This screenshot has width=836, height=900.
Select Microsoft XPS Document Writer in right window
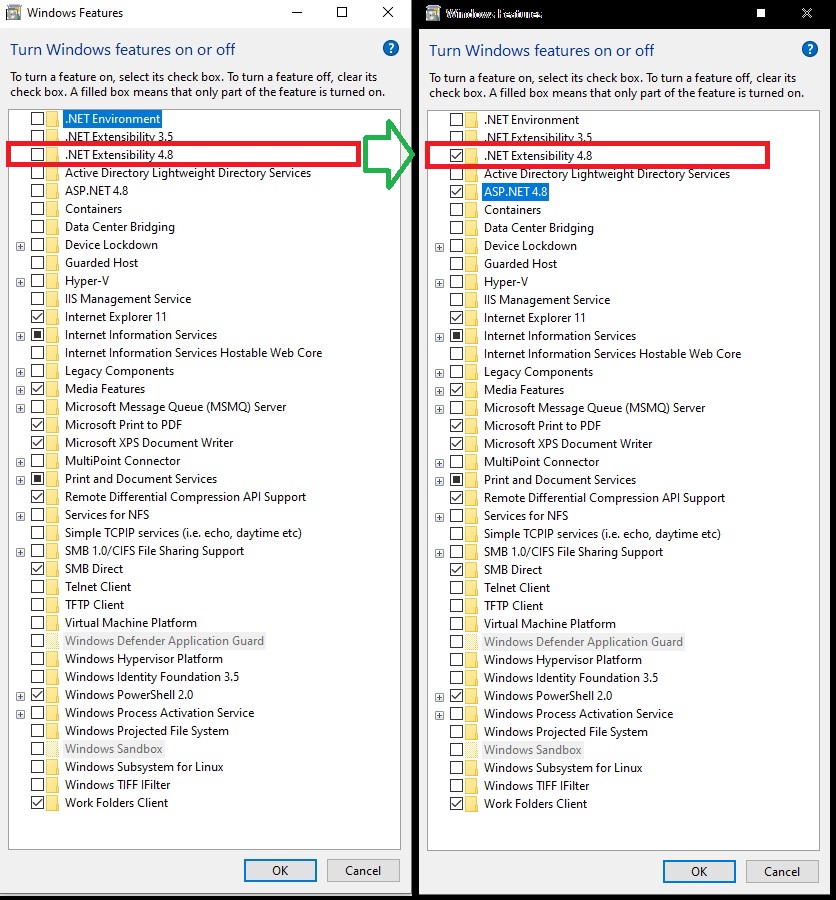[568, 444]
